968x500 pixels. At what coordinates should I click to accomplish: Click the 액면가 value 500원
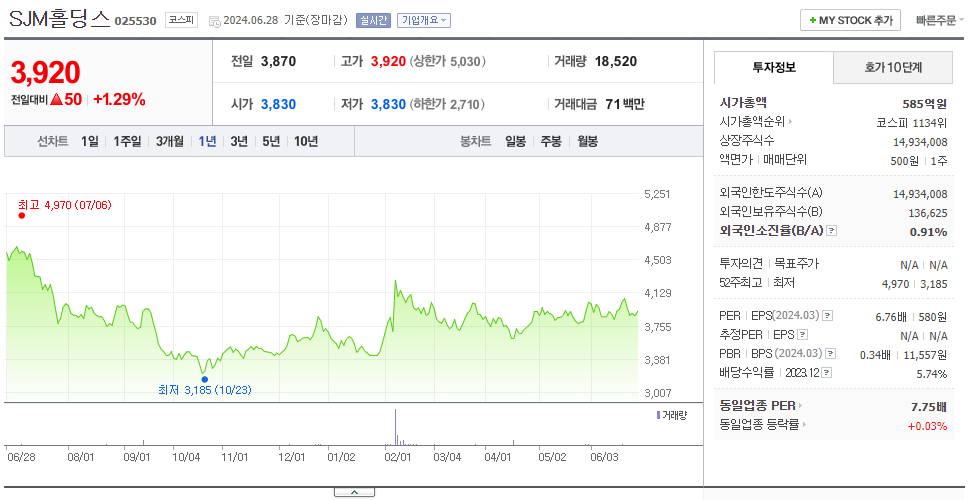(906, 160)
